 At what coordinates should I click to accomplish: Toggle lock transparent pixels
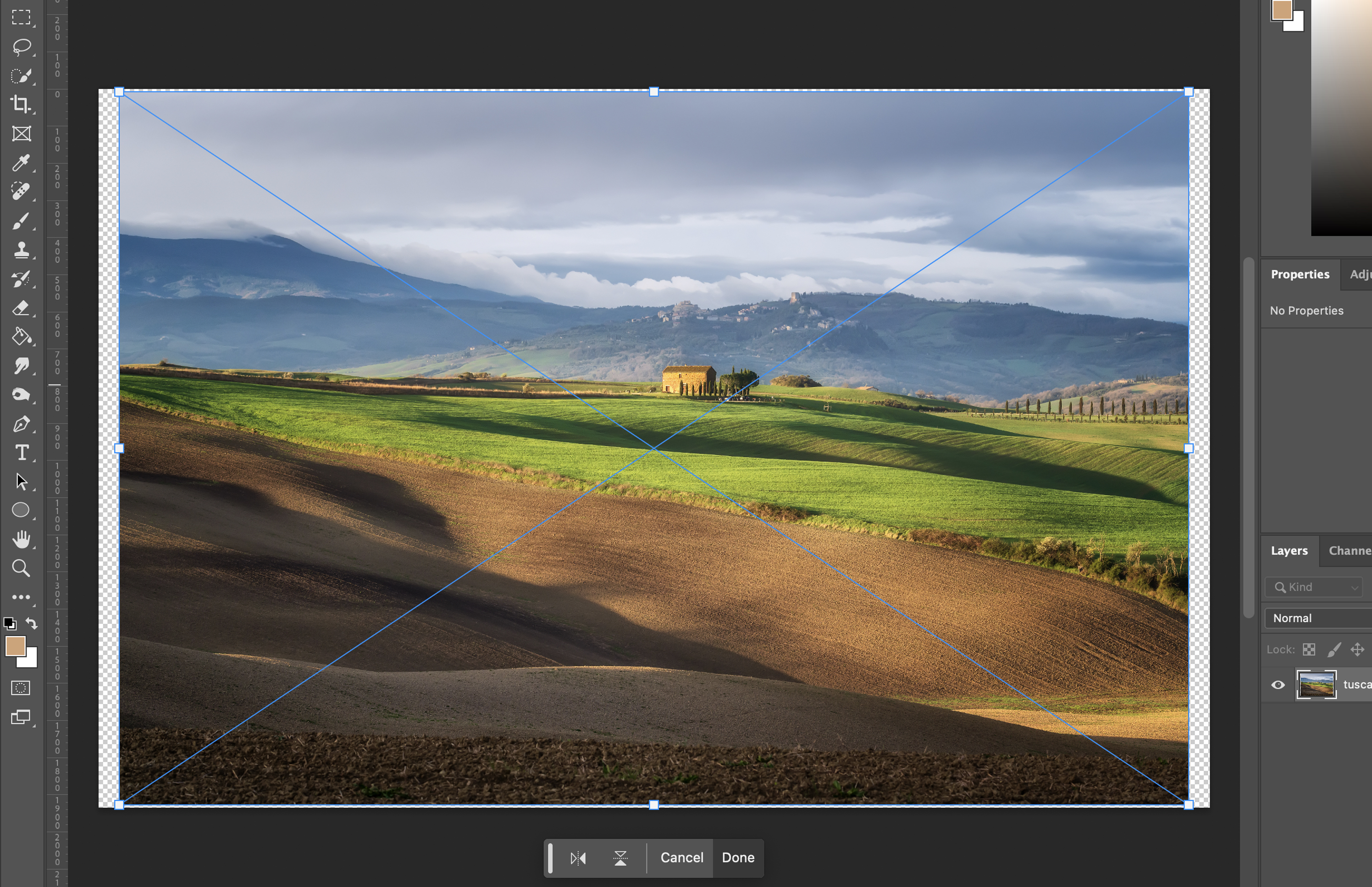point(1309,650)
